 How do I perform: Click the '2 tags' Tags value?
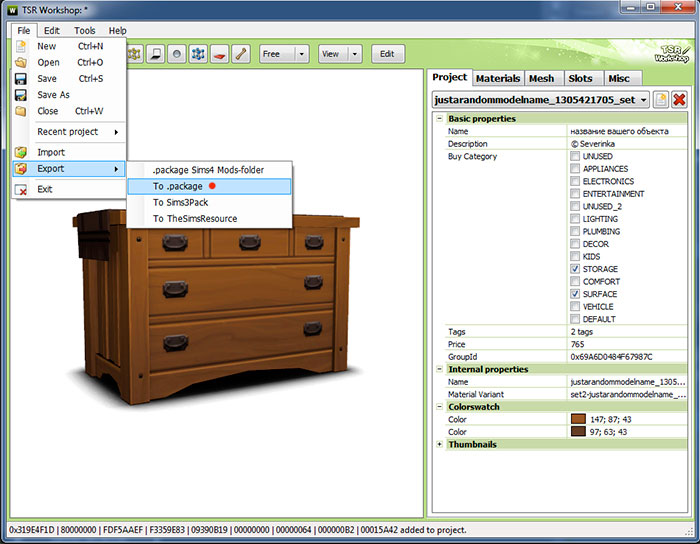pyautogui.click(x=626, y=332)
